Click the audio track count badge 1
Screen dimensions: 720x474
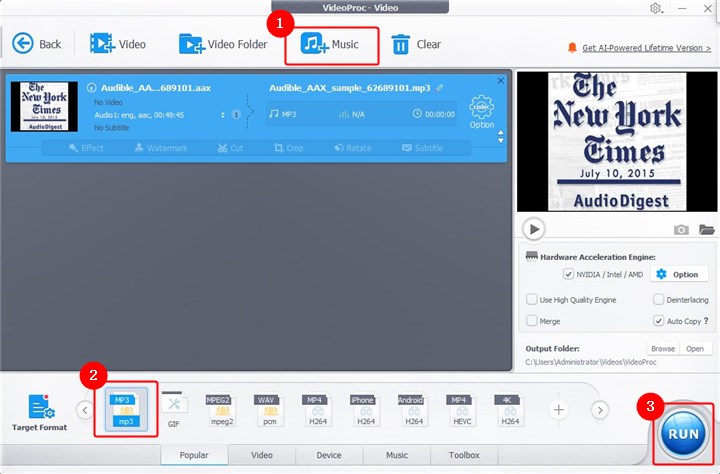[x=236, y=114]
